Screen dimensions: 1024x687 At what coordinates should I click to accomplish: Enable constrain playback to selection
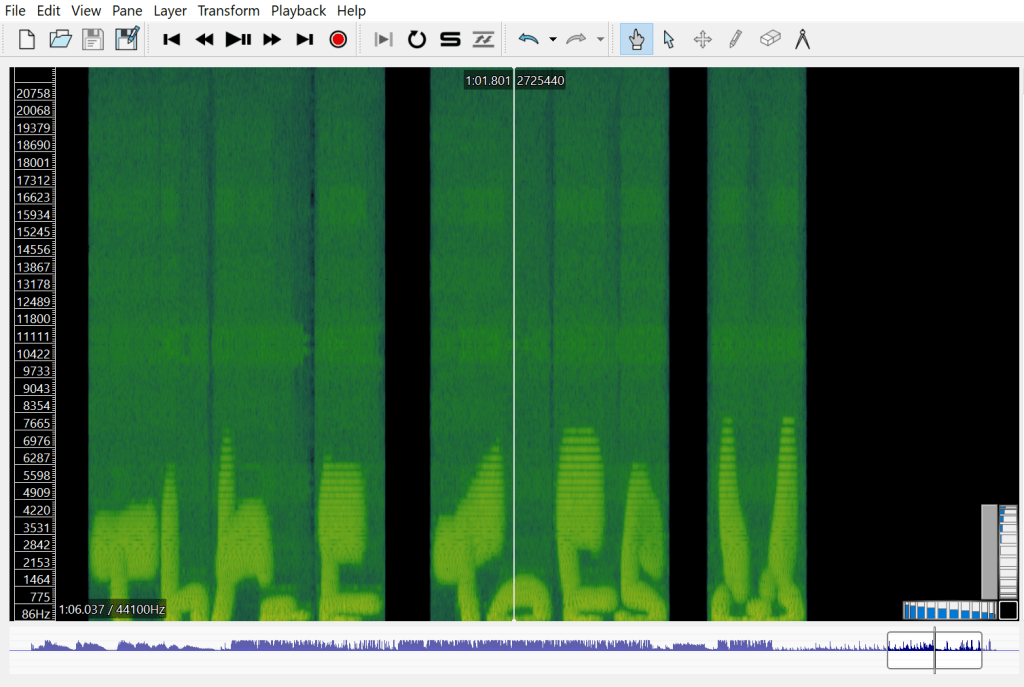(383, 40)
